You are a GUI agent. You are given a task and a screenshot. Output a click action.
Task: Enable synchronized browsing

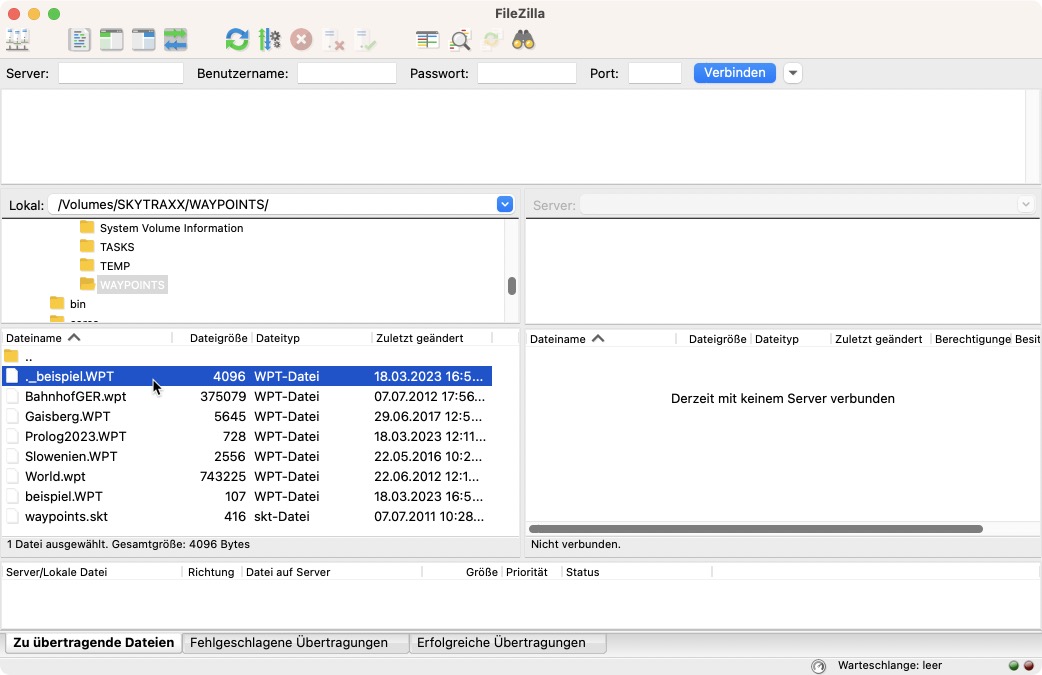click(490, 39)
